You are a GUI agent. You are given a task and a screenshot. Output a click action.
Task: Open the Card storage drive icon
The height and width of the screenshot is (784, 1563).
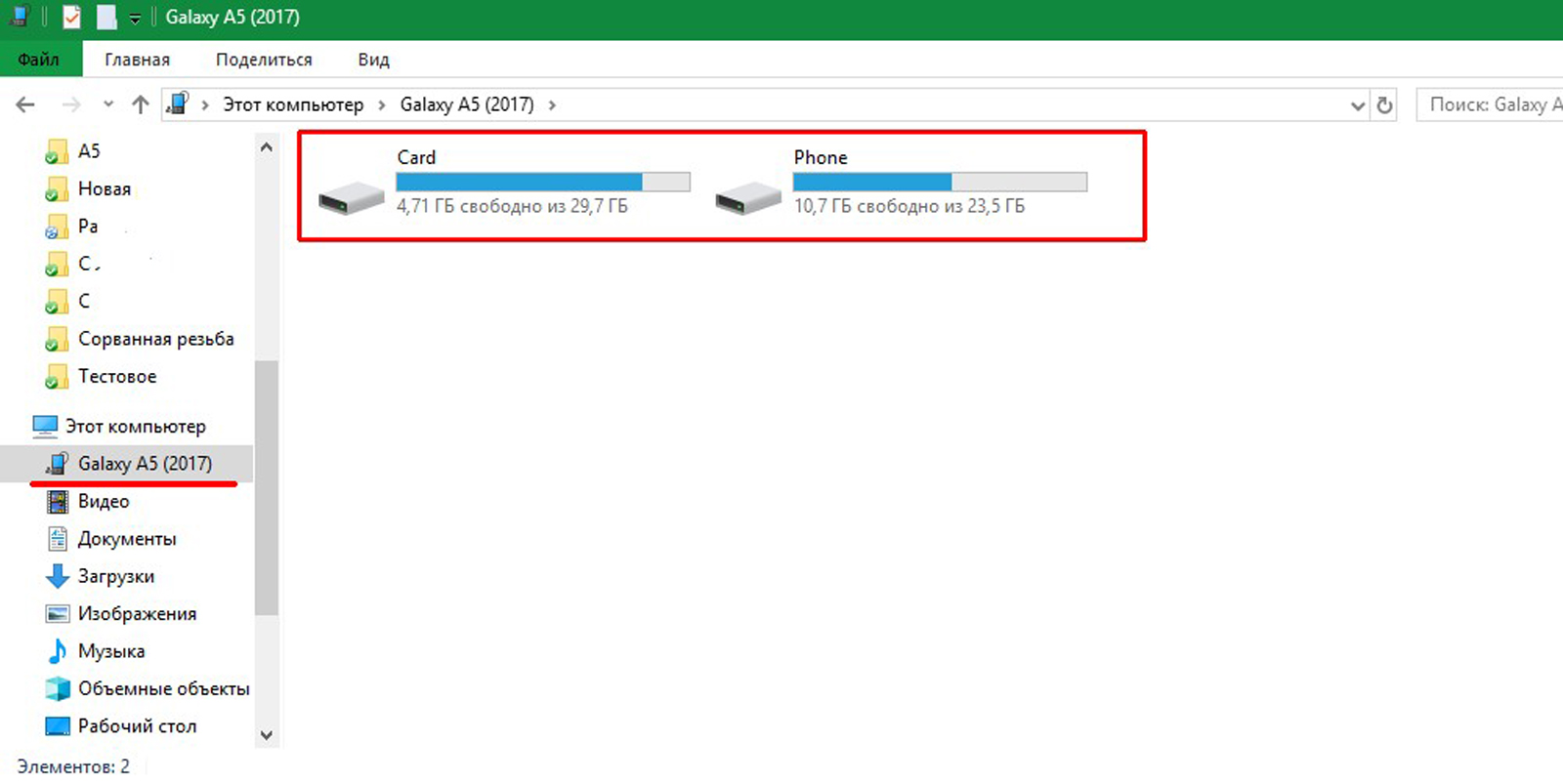click(352, 198)
